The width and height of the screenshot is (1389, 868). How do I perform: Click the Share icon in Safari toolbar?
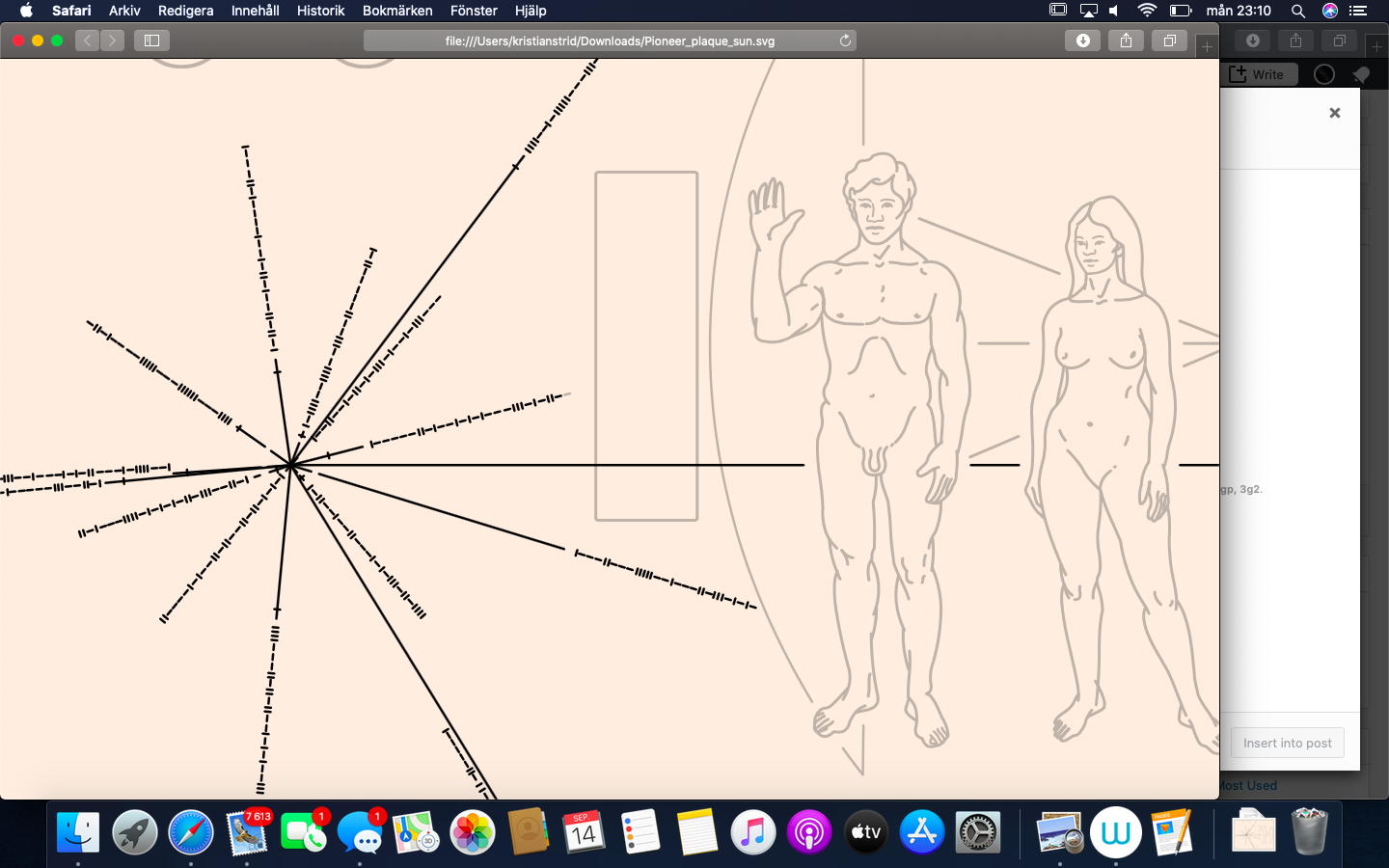pyautogui.click(x=1126, y=41)
